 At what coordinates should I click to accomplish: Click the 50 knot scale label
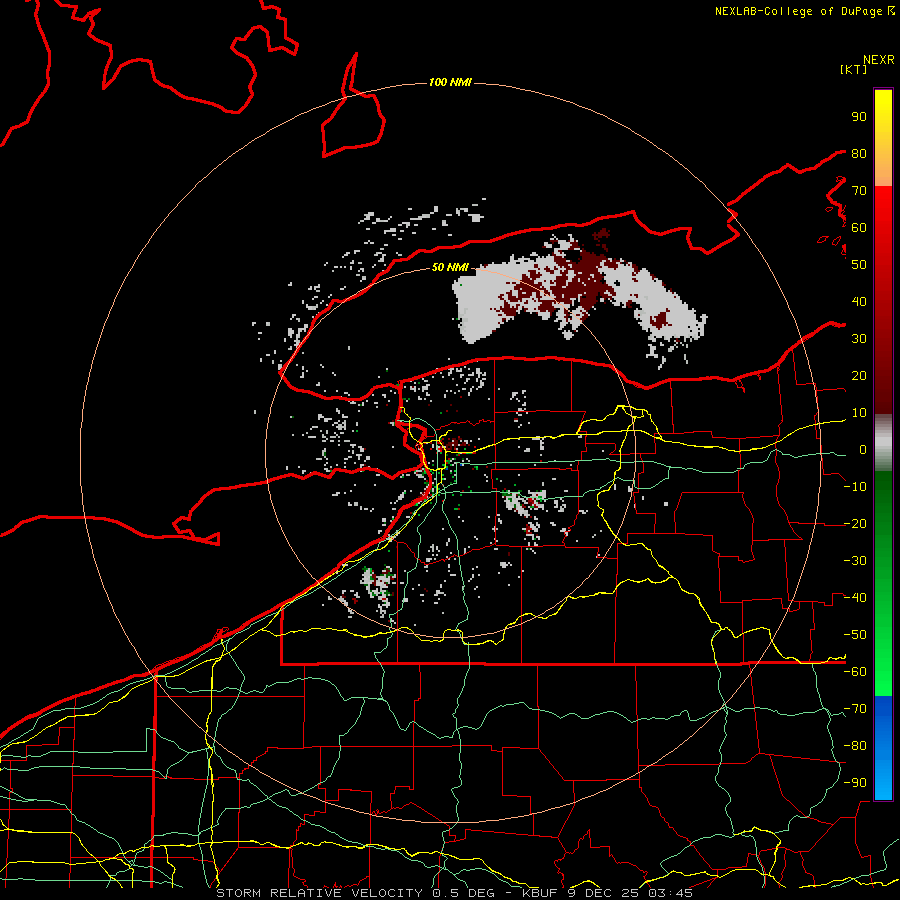[x=859, y=265]
